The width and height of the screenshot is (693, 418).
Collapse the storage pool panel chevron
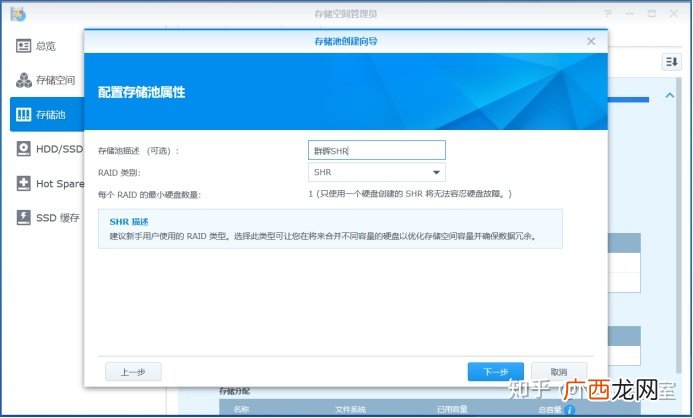point(670,95)
